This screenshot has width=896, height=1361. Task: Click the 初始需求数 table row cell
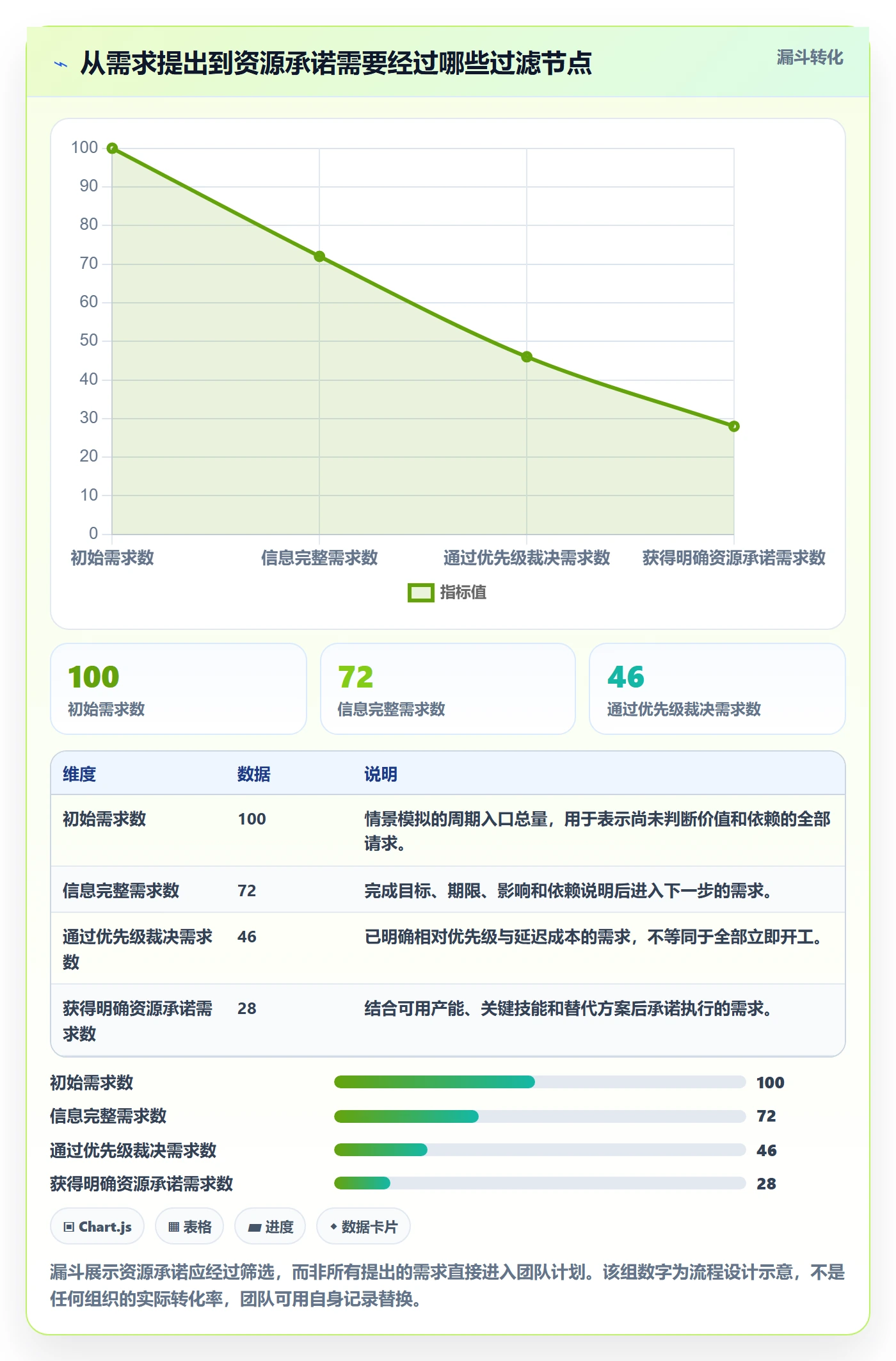(x=104, y=819)
